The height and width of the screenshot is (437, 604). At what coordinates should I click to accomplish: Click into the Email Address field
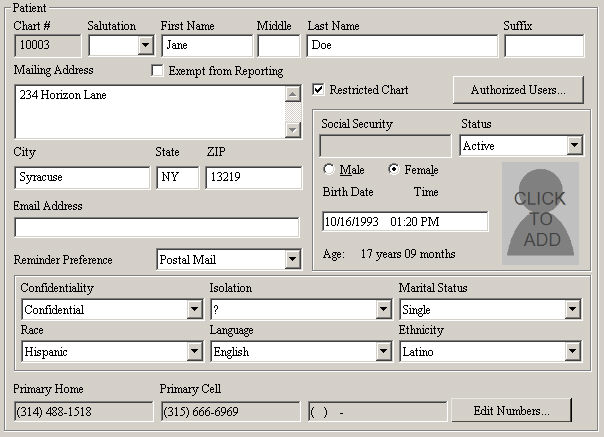point(156,227)
